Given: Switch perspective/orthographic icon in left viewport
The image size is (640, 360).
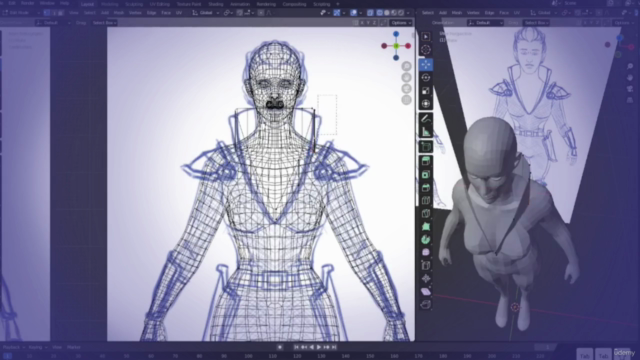Looking at the screenshot, I should pyautogui.click(x=406, y=100).
